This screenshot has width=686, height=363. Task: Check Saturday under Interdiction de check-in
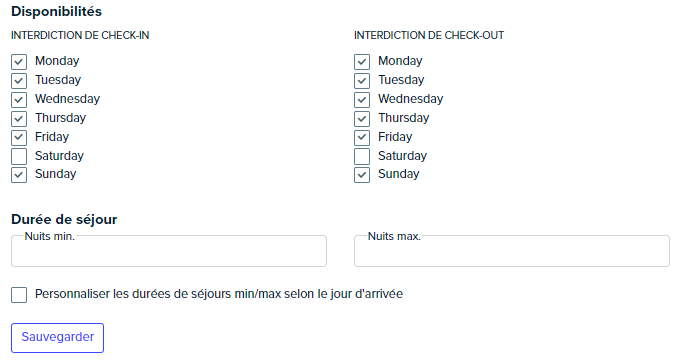click(19, 157)
